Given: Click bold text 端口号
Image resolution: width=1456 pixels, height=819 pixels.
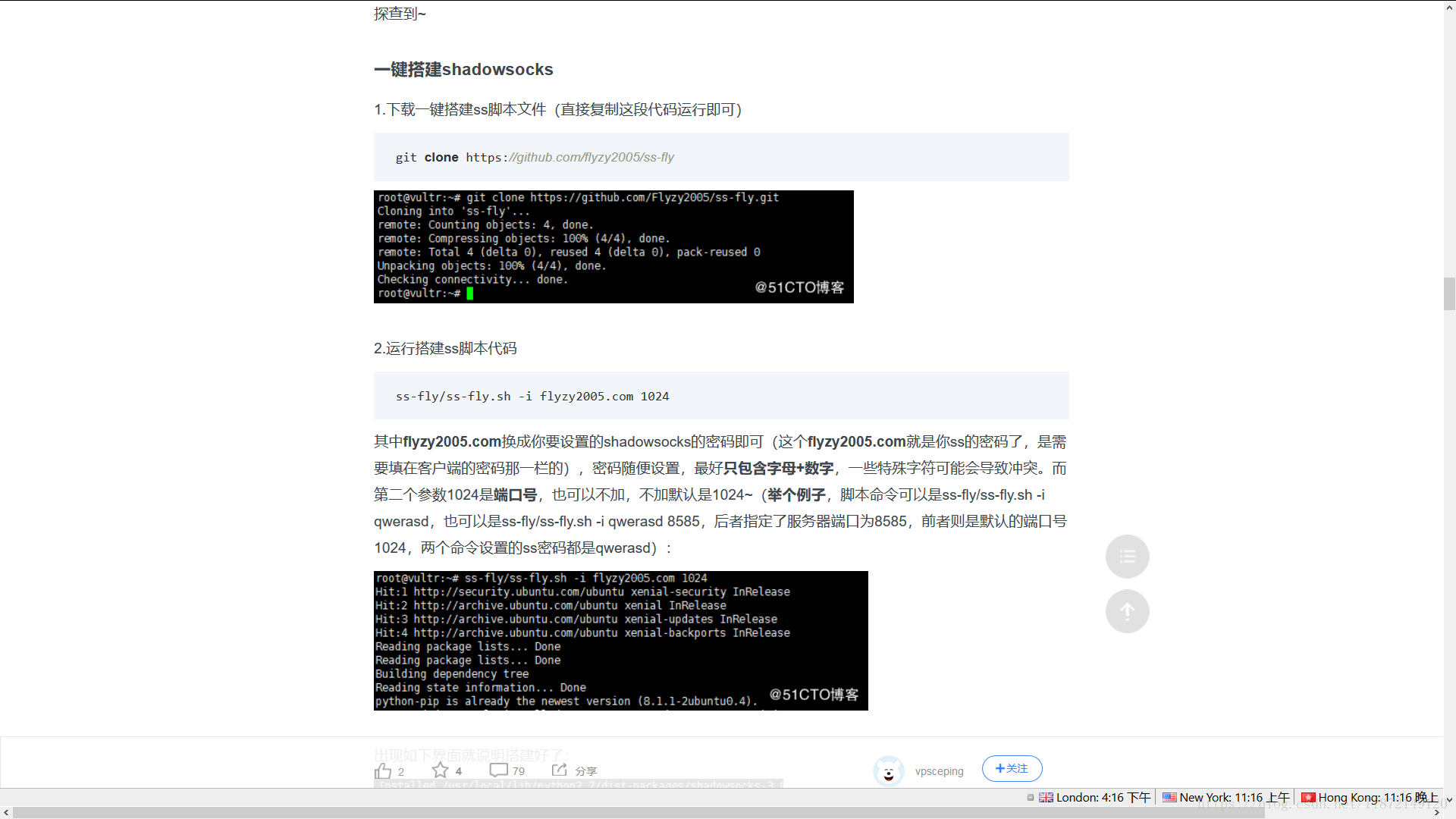Looking at the screenshot, I should pyautogui.click(x=515, y=495).
